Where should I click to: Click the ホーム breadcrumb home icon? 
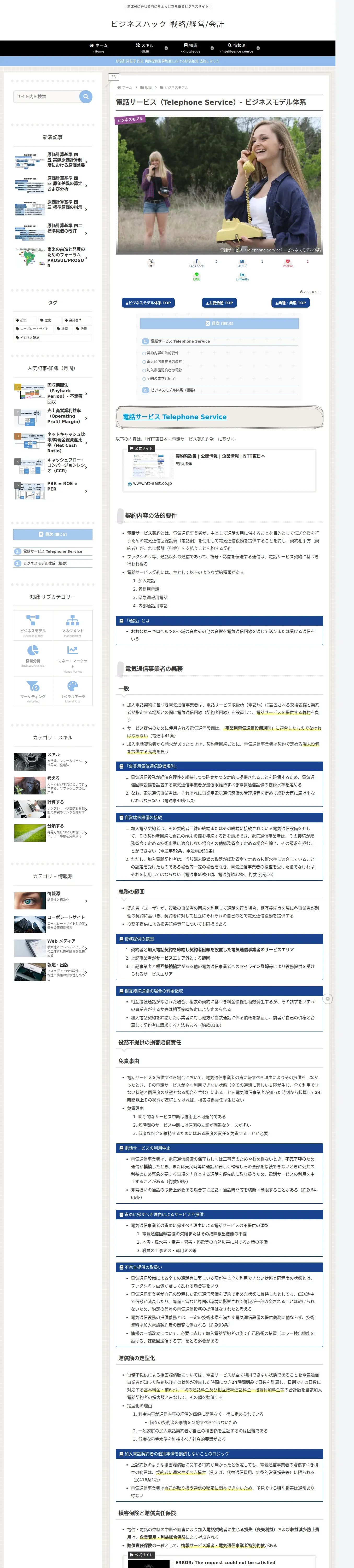point(119,88)
